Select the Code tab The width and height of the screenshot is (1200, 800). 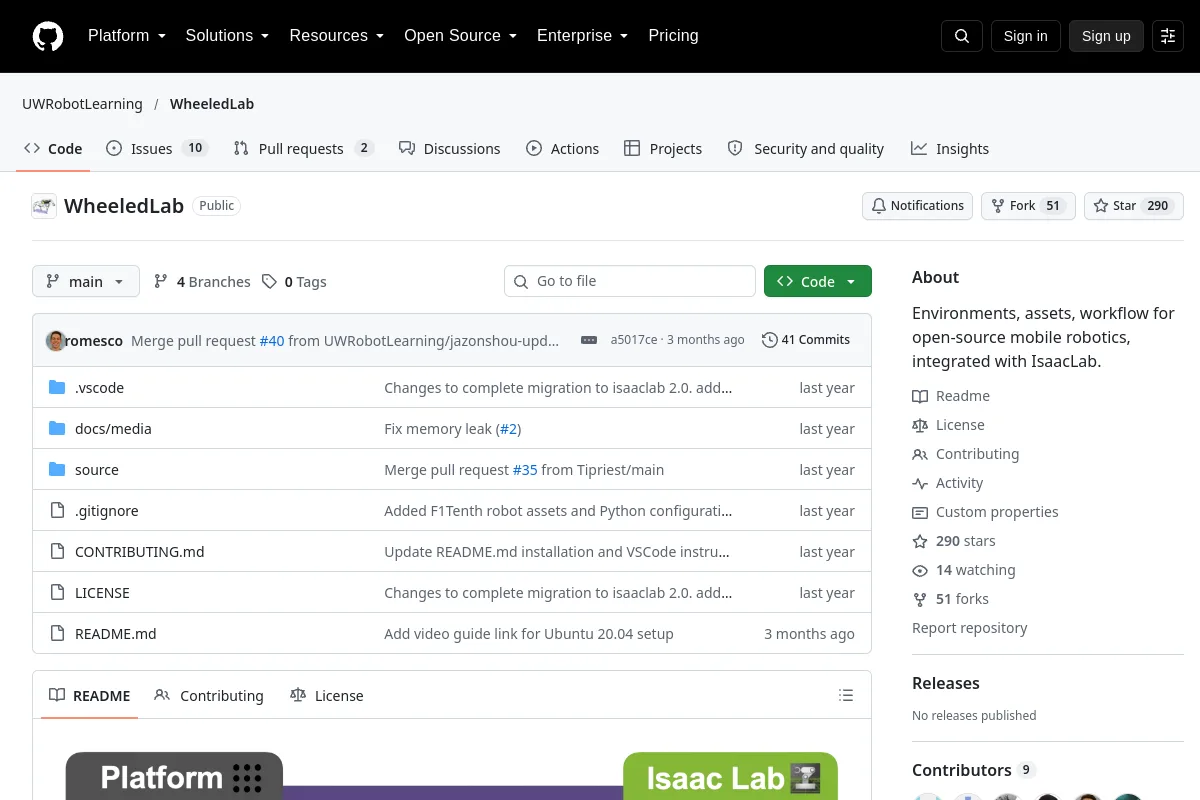(53, 149)
